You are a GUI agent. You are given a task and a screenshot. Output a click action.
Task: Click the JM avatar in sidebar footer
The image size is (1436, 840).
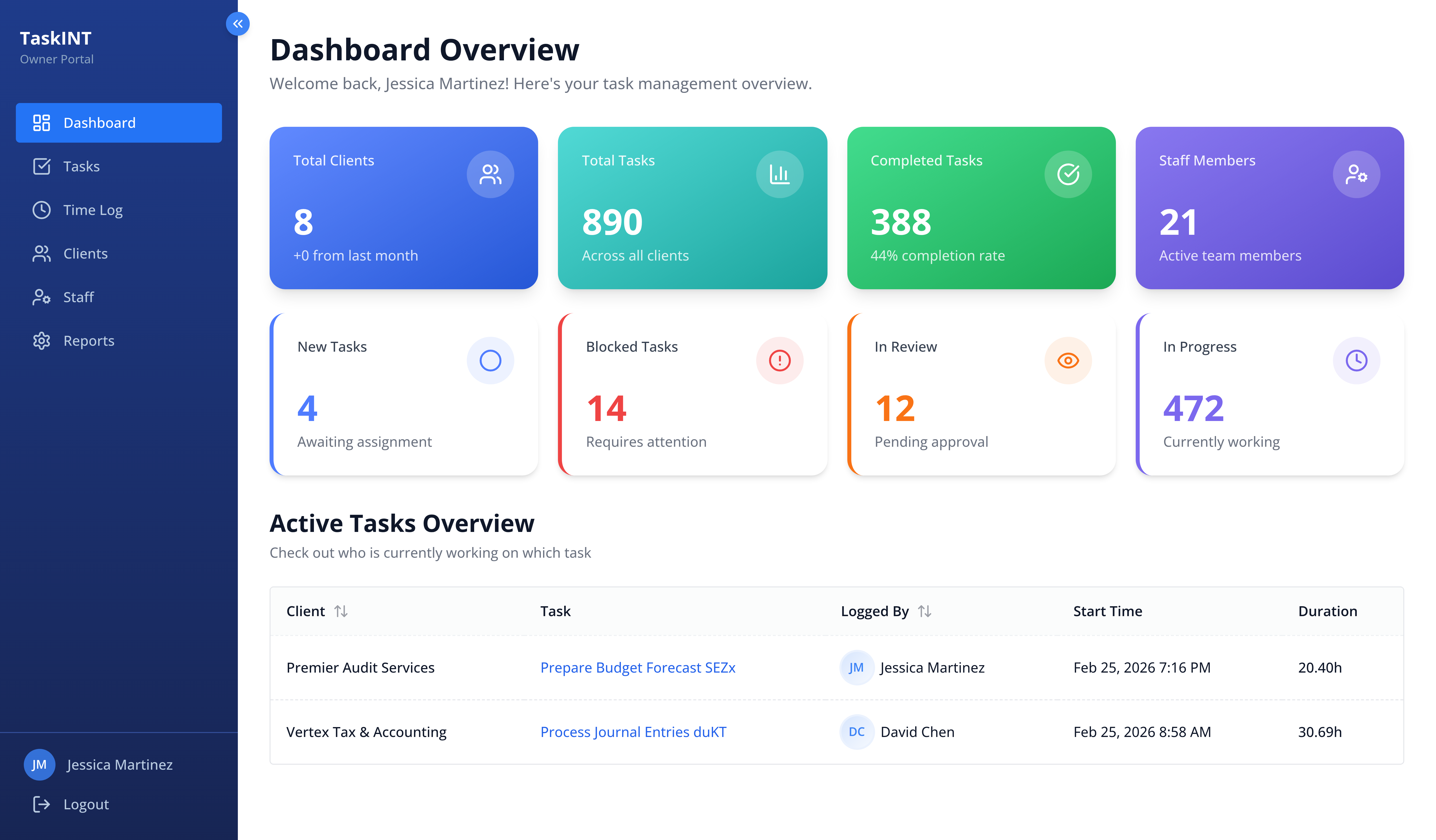[x=39, y=764]
